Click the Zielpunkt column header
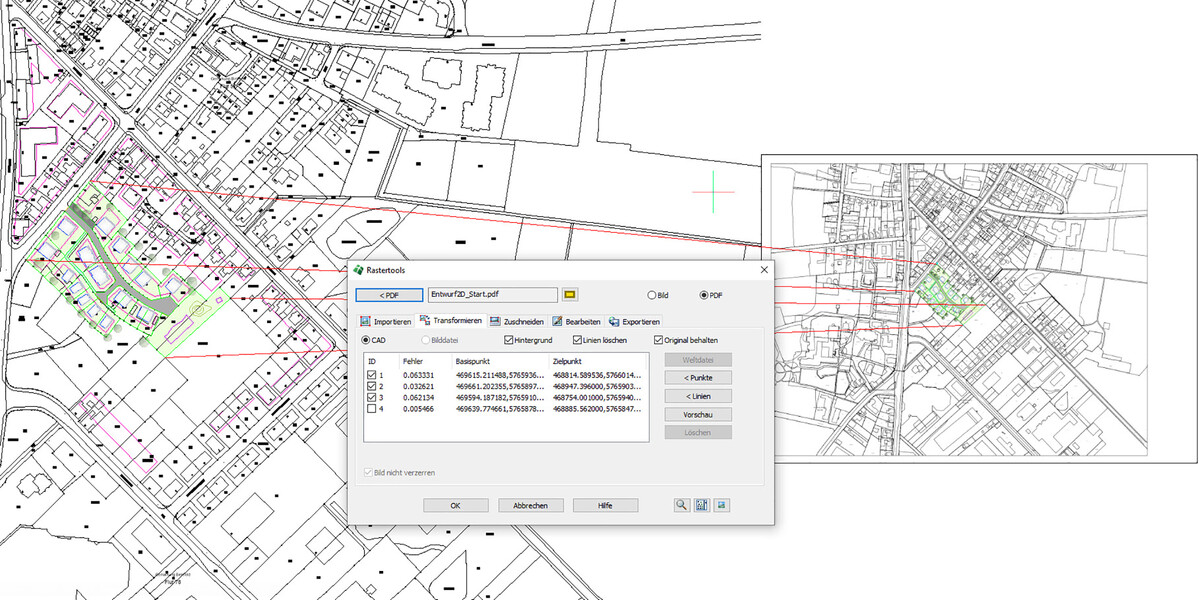The image size is (1199, 600). 568,360
